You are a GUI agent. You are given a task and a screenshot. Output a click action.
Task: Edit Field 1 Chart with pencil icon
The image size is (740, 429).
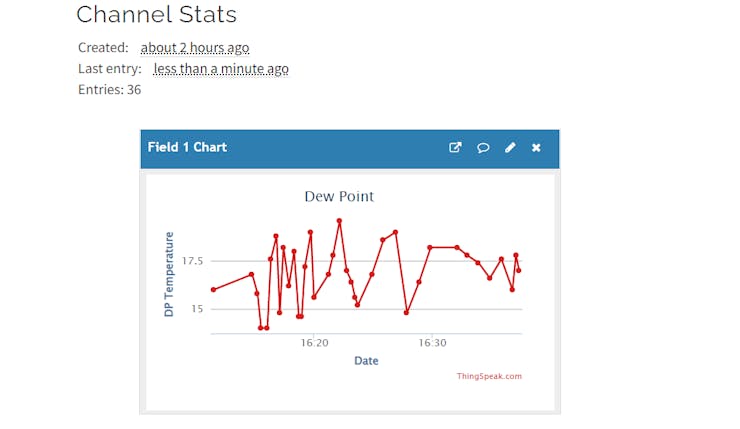pos(510,148)
